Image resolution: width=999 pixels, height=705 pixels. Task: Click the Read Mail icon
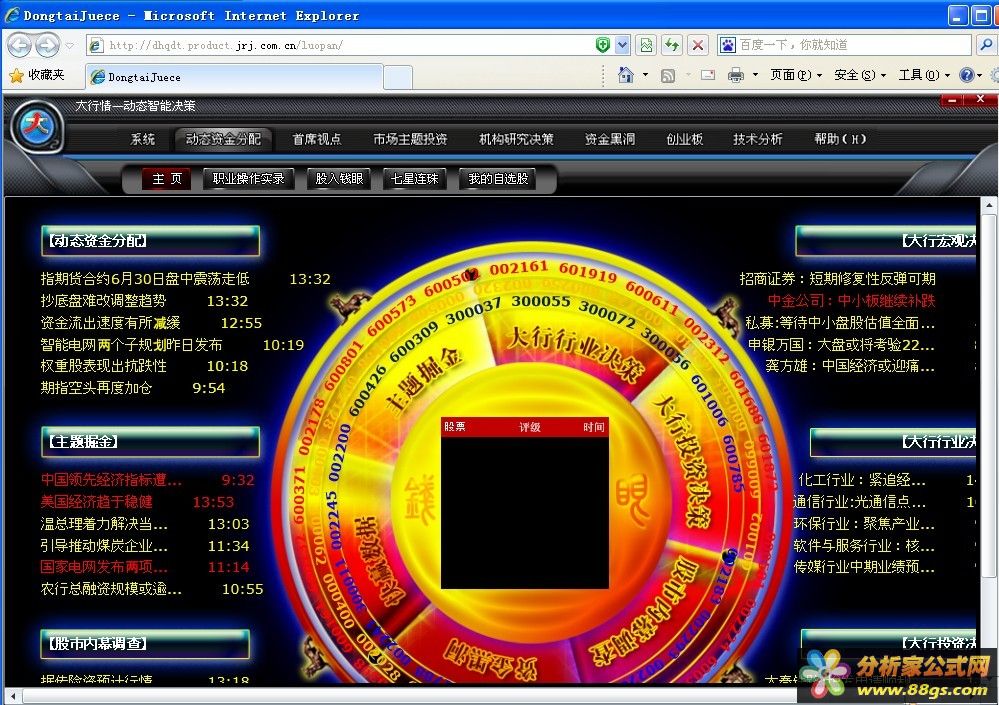708,75
